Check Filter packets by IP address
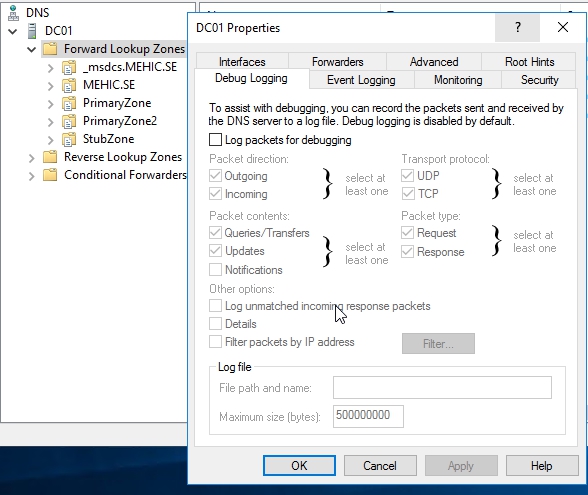 [x=215, y=342]
